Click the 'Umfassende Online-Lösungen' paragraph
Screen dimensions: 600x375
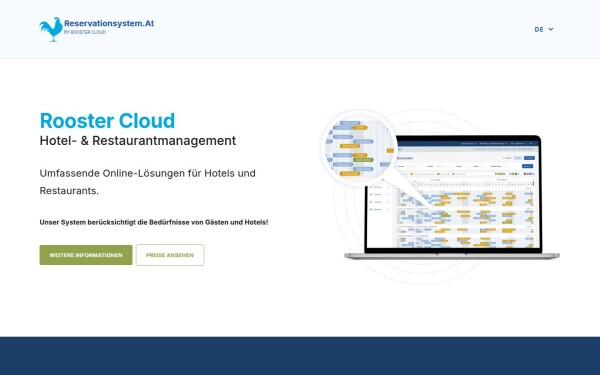[x=148, y=182]
